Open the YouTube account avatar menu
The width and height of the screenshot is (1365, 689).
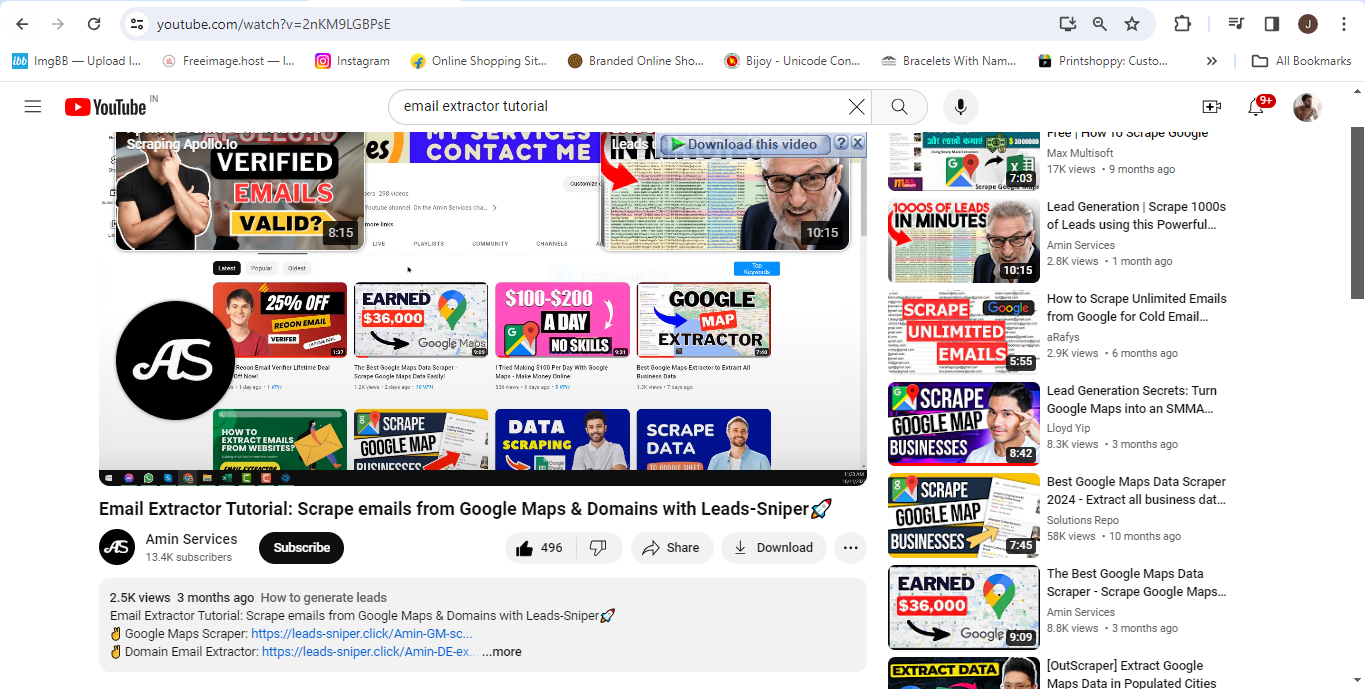(1307, 107)
